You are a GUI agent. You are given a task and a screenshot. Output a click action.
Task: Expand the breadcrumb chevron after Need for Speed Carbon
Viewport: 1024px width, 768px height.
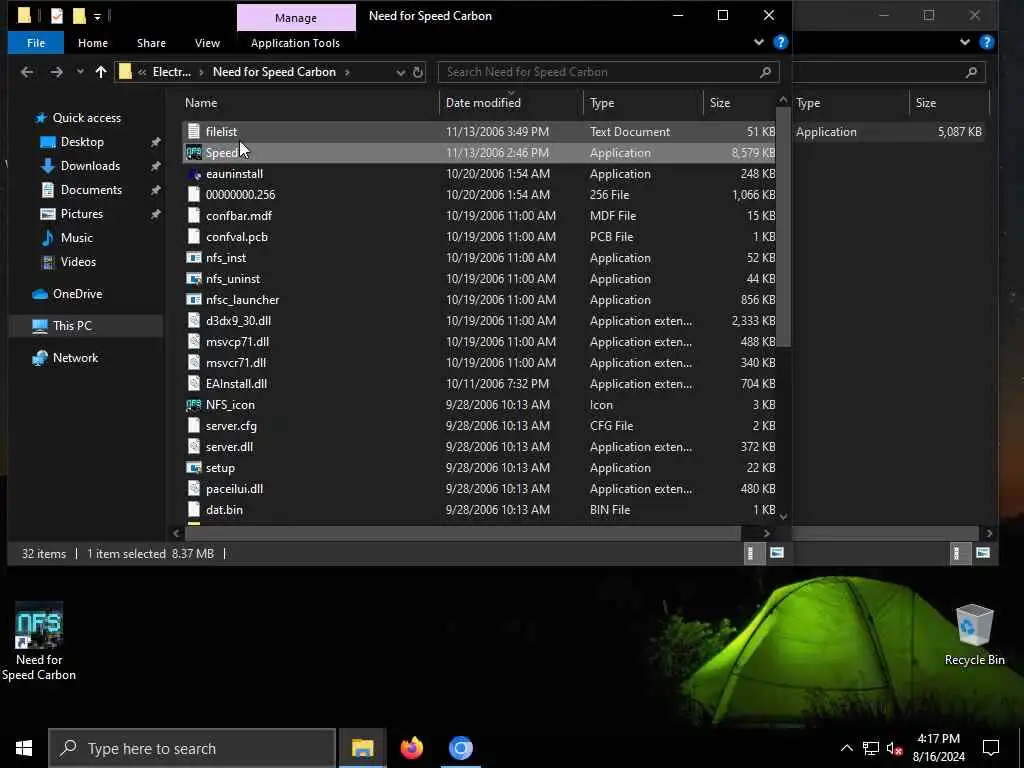click(x=347, y=72)
